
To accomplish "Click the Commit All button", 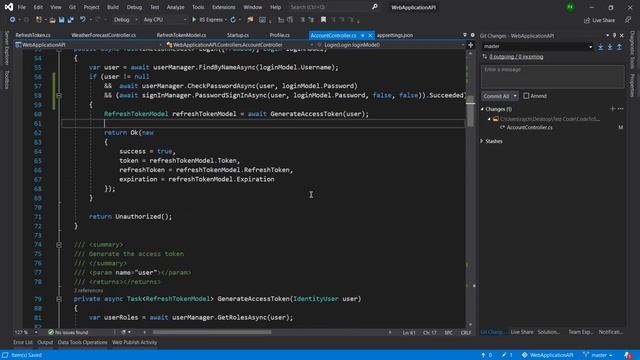I will [x=496, y=96].
